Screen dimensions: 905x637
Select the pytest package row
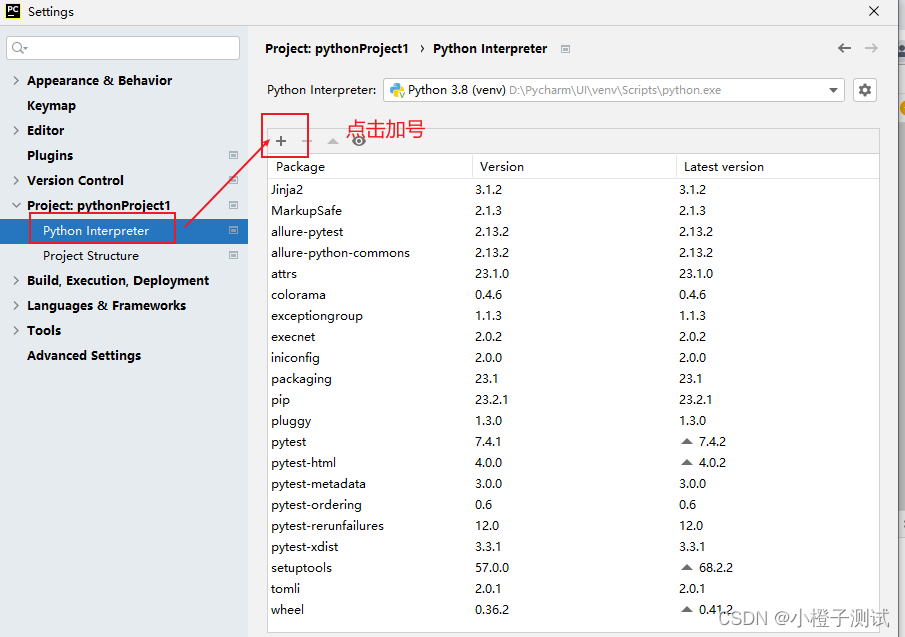[573, 441]
